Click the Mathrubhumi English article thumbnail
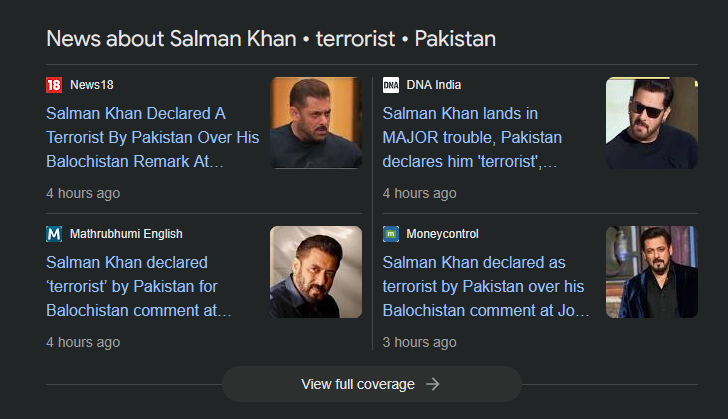The image size is (728, 419). [316, 272]
